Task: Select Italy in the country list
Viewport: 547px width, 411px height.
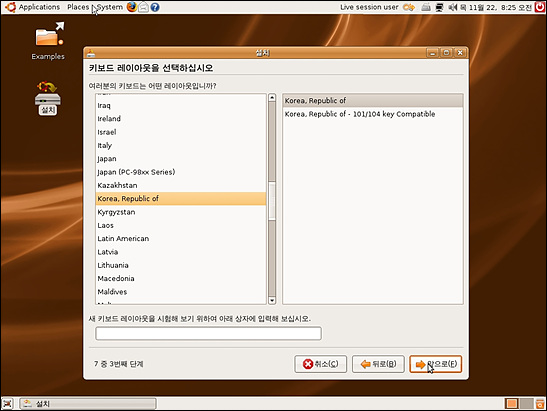Action: pos(181,145)
